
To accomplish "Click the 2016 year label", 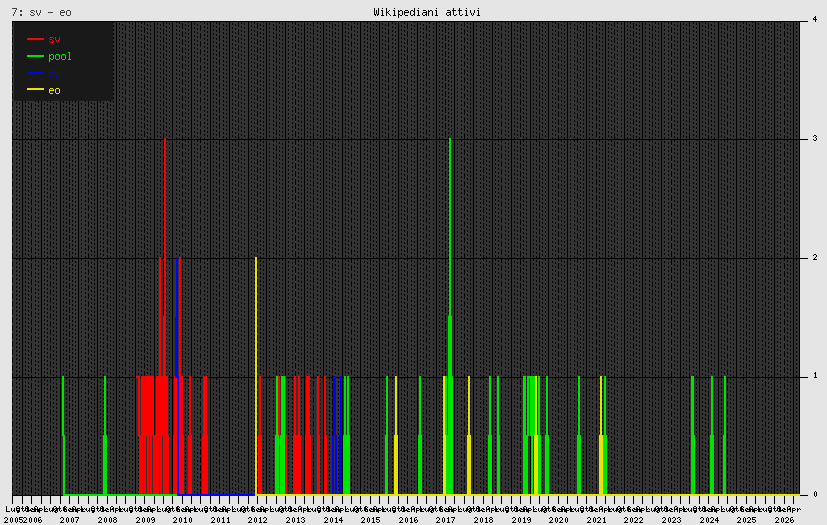I will pyautogui.click(x=408, y=520).
